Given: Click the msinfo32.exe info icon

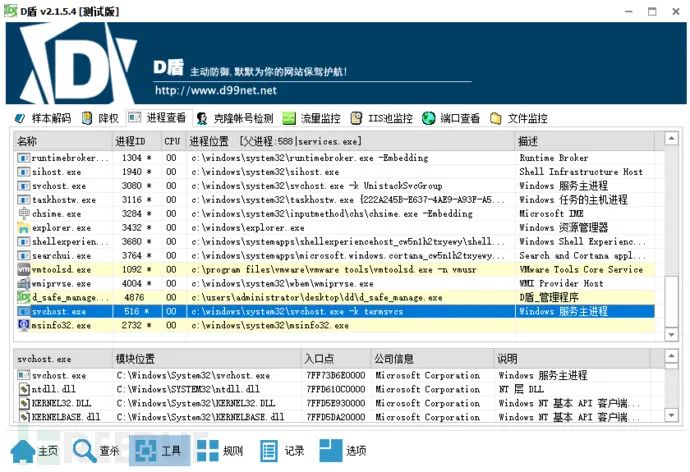Looking at the screenshot, I should point(23,325).
